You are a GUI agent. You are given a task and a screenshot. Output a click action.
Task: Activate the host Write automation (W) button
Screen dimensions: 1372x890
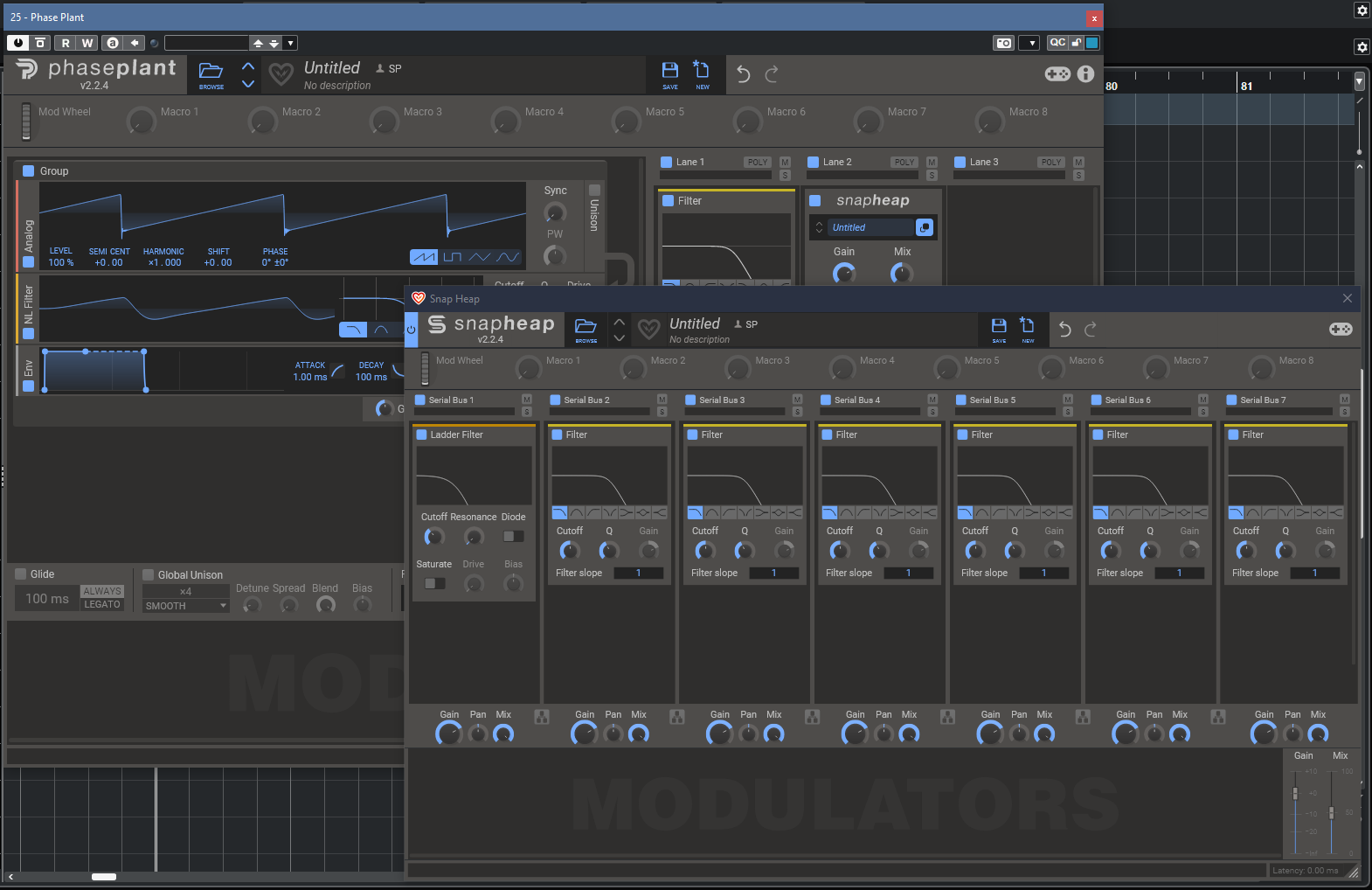[87, 43]
